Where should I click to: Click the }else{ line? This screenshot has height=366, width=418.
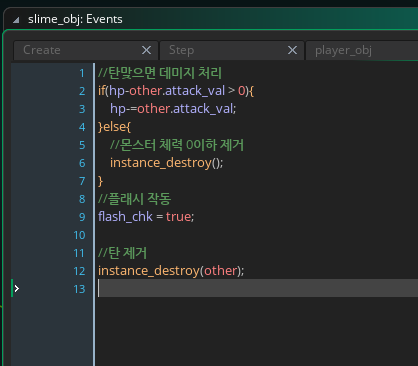click(x=115, y=127)
